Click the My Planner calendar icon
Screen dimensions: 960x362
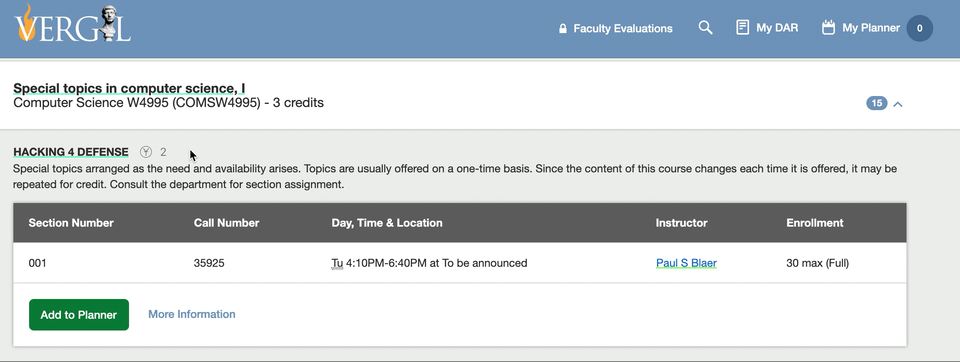click(x=828, y=28)
